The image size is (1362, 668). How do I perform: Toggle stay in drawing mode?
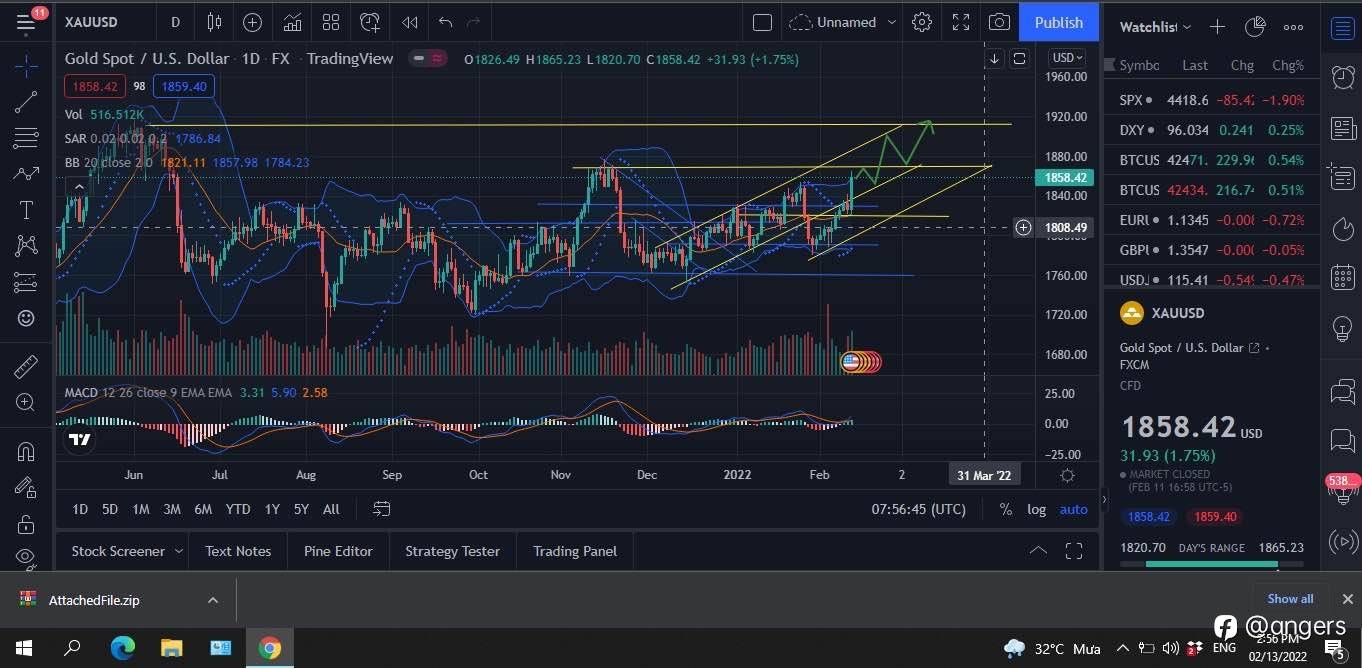pos(26,487)
